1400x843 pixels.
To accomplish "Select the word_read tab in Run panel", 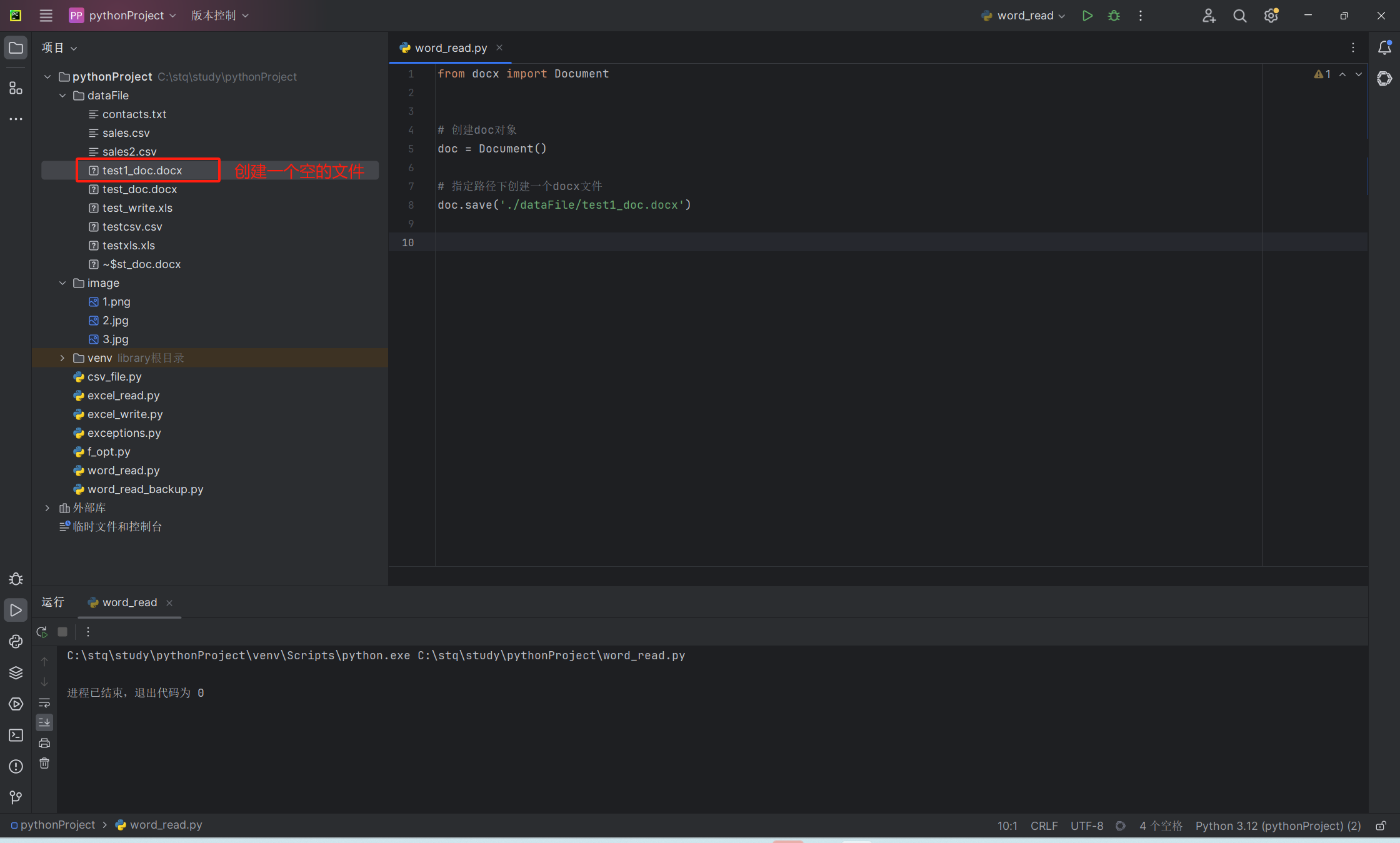I will coord(129,602).
